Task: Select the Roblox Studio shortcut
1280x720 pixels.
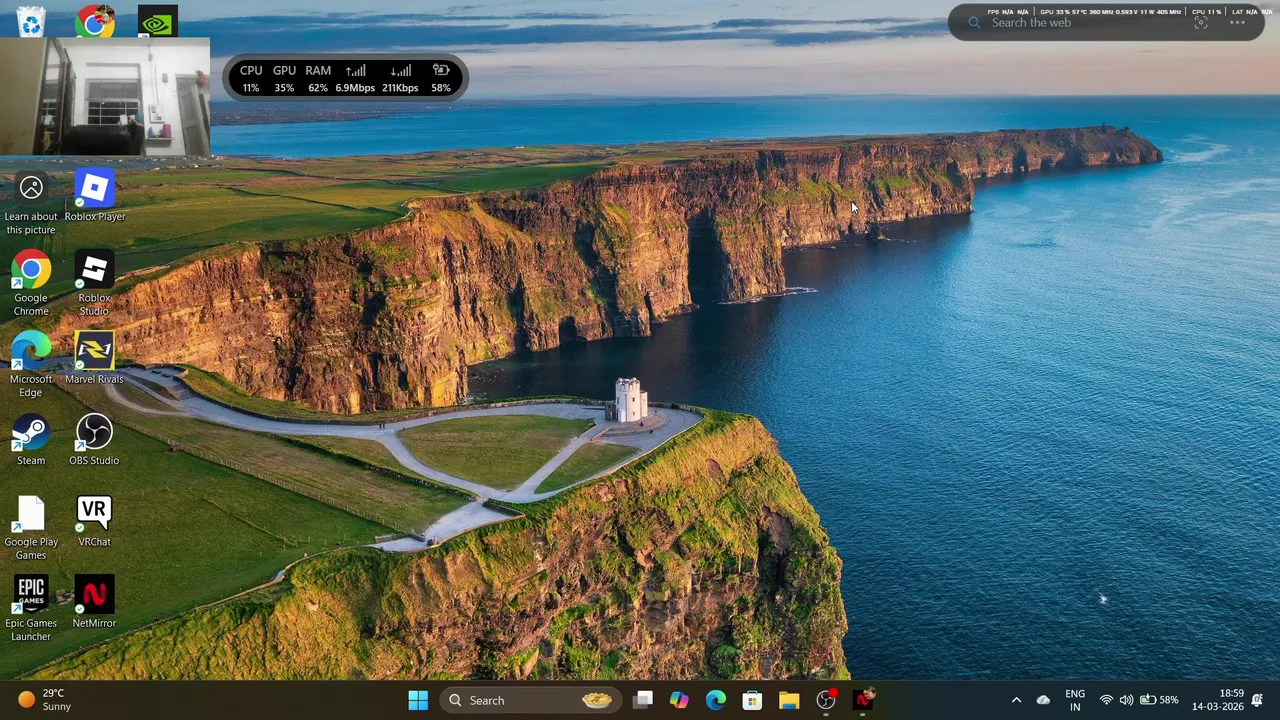Action: pyautogui.click(x=94, y=284)
